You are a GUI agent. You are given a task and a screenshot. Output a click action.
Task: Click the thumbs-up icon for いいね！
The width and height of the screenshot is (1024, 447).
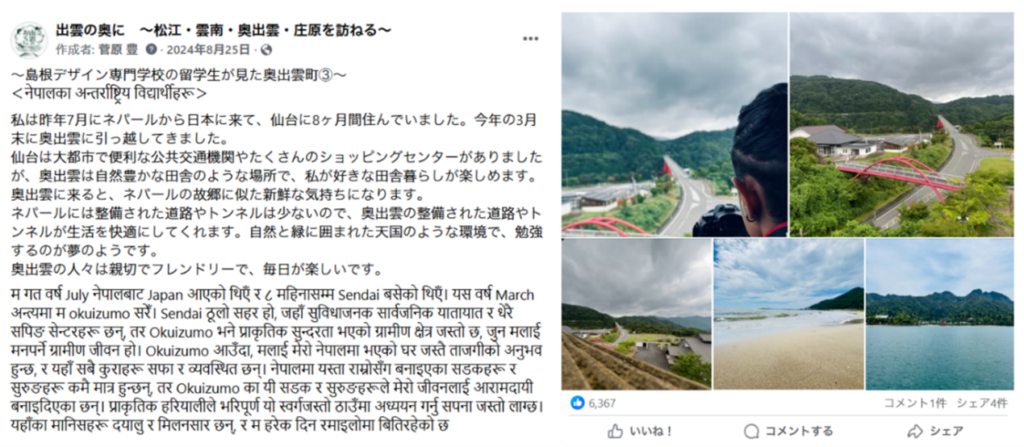(616, 431)
